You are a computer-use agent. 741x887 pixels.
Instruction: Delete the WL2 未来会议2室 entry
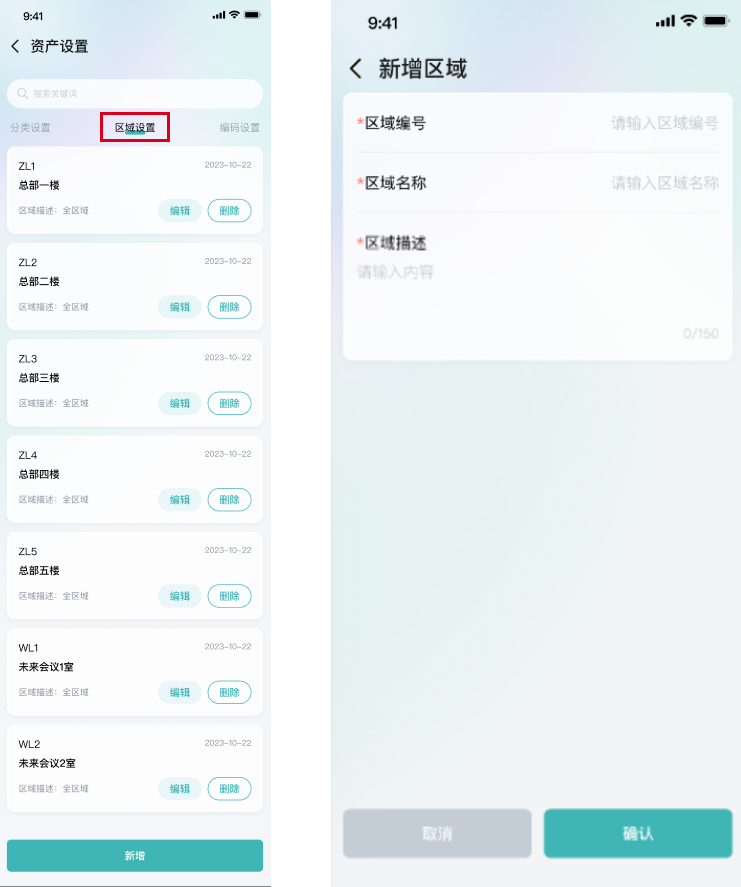229,789
